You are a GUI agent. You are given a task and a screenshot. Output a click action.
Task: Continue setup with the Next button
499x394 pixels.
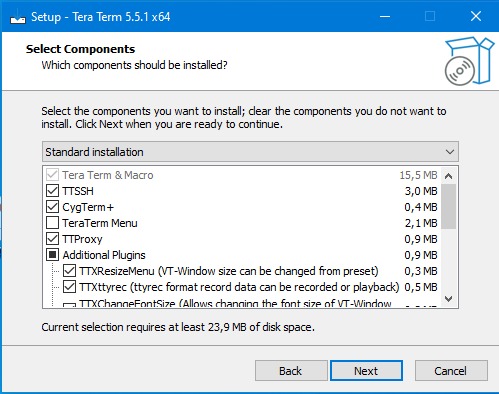[366, 371]
